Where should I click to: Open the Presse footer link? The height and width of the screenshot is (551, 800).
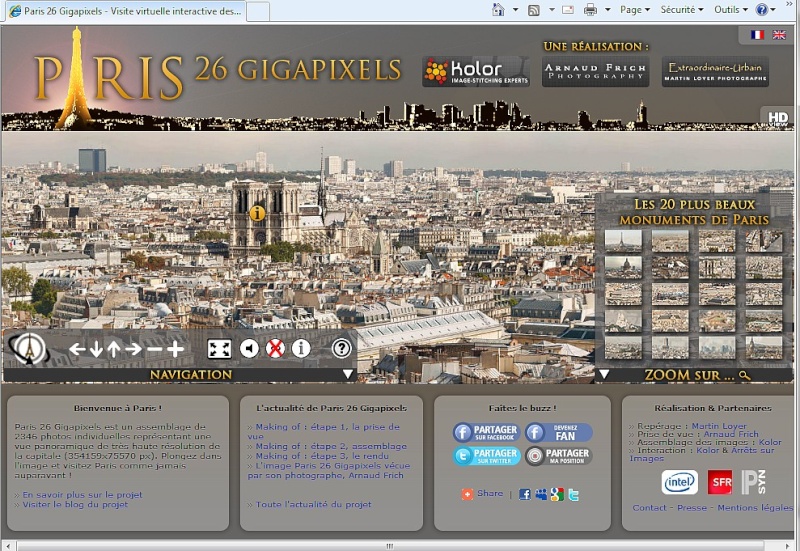point(692,508)
